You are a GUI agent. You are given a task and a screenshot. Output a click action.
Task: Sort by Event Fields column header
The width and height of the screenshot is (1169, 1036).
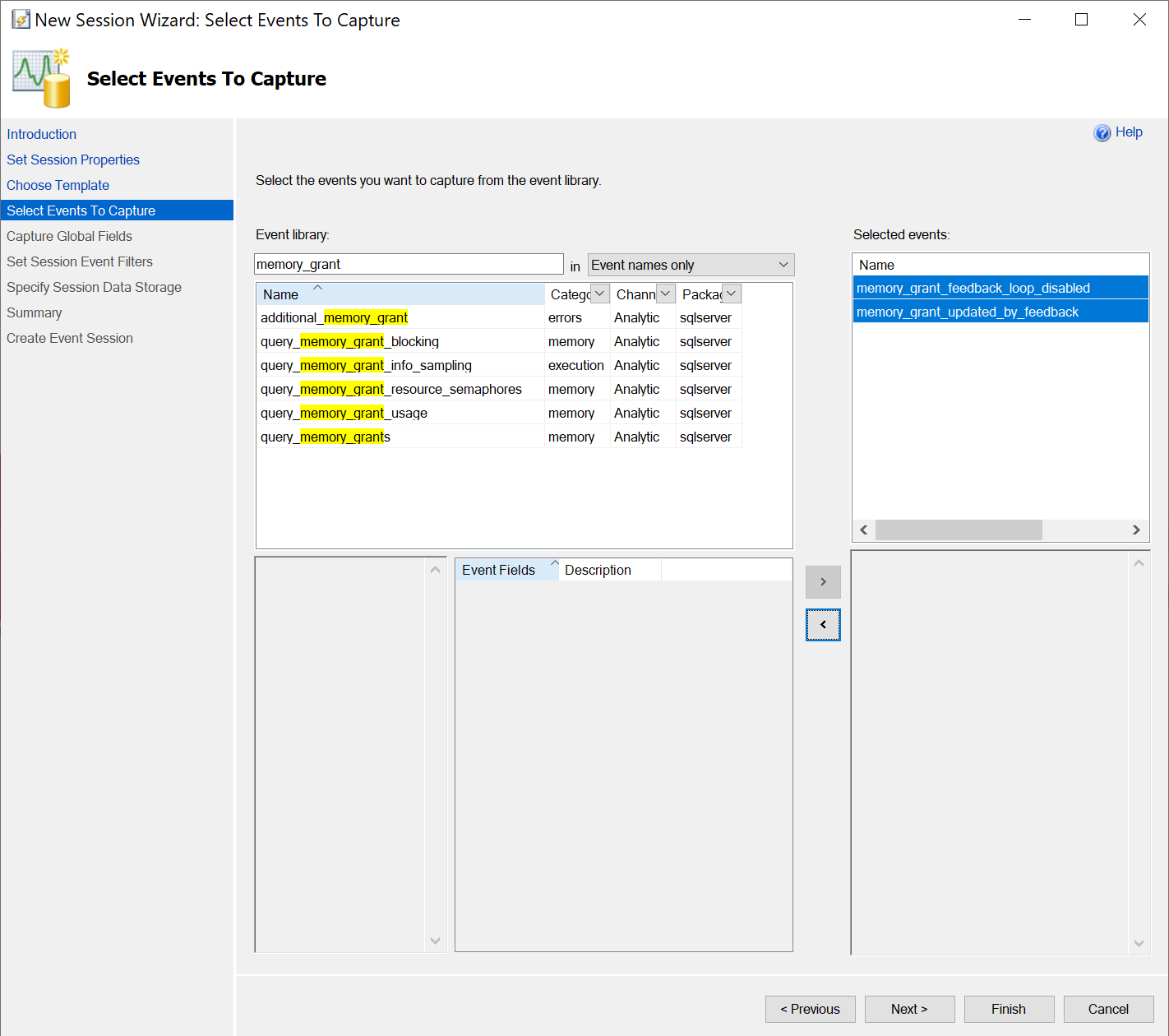pyautogui.click(x=507, y=570)
